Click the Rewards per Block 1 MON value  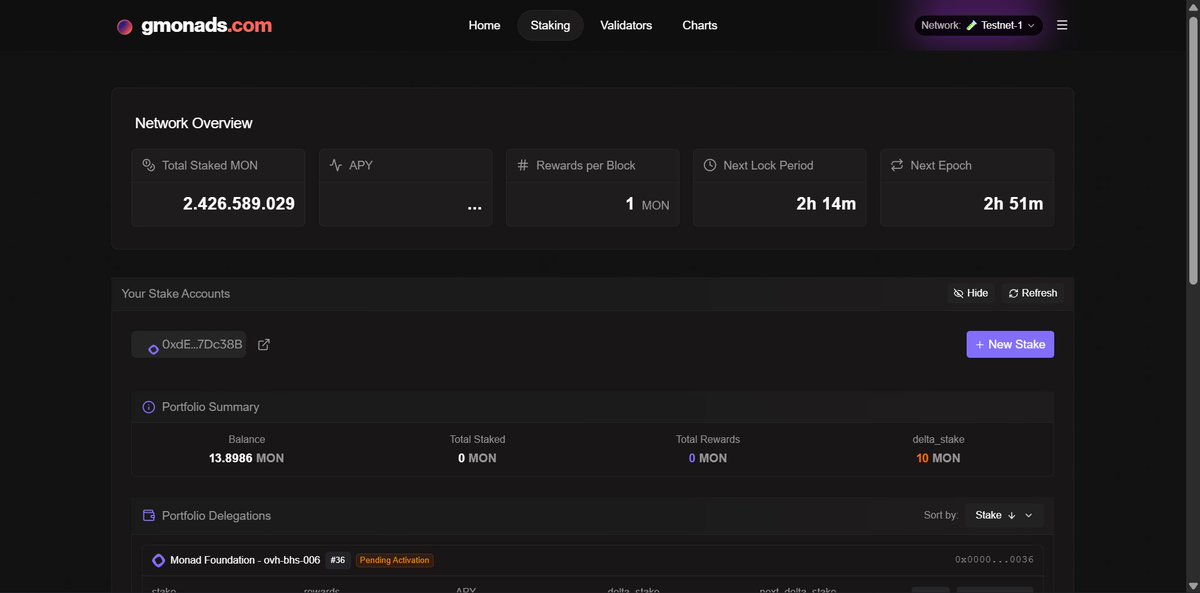647,204
